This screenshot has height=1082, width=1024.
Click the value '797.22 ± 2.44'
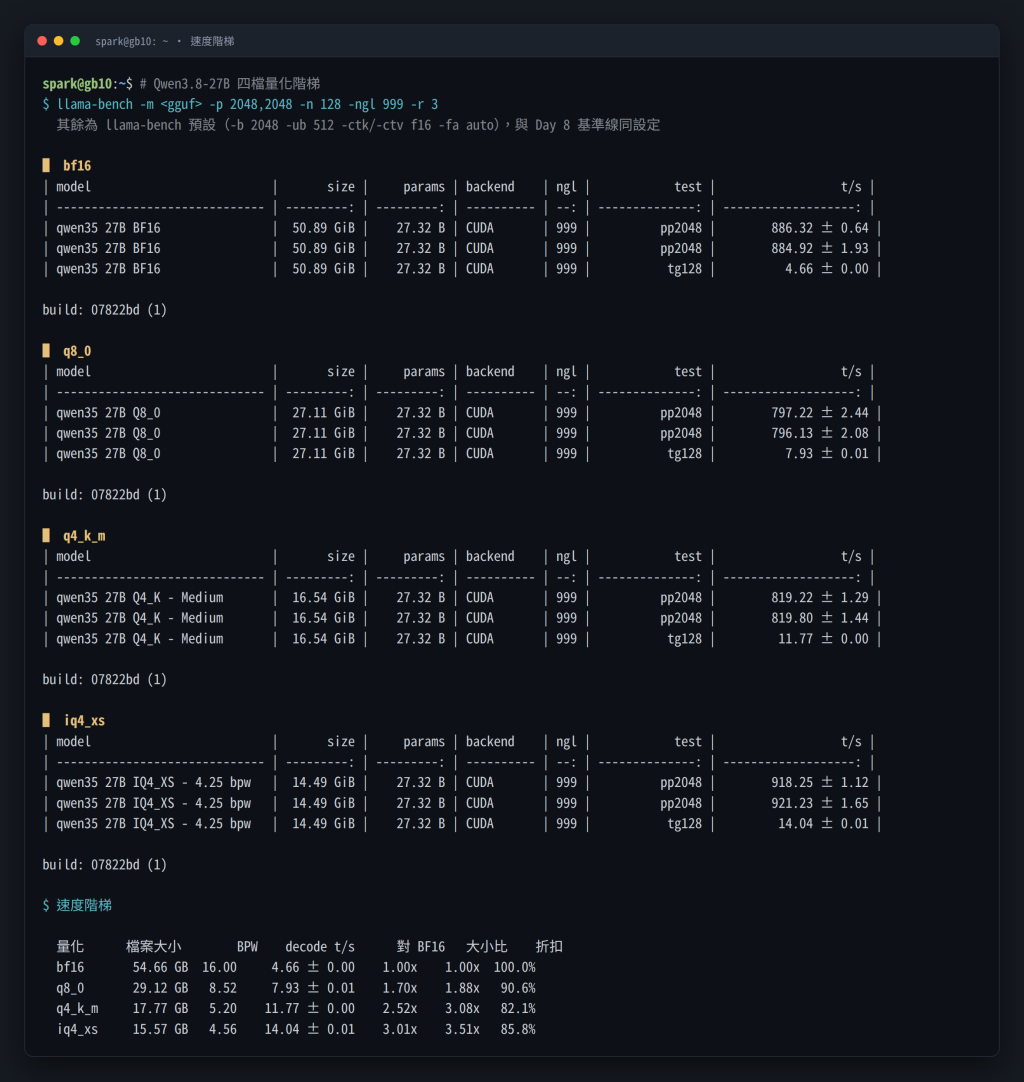click(820, 413)
